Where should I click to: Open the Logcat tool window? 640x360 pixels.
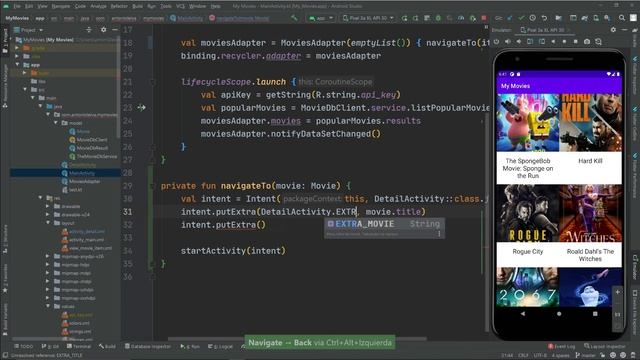pyautogui.click(x=220, y=346)
